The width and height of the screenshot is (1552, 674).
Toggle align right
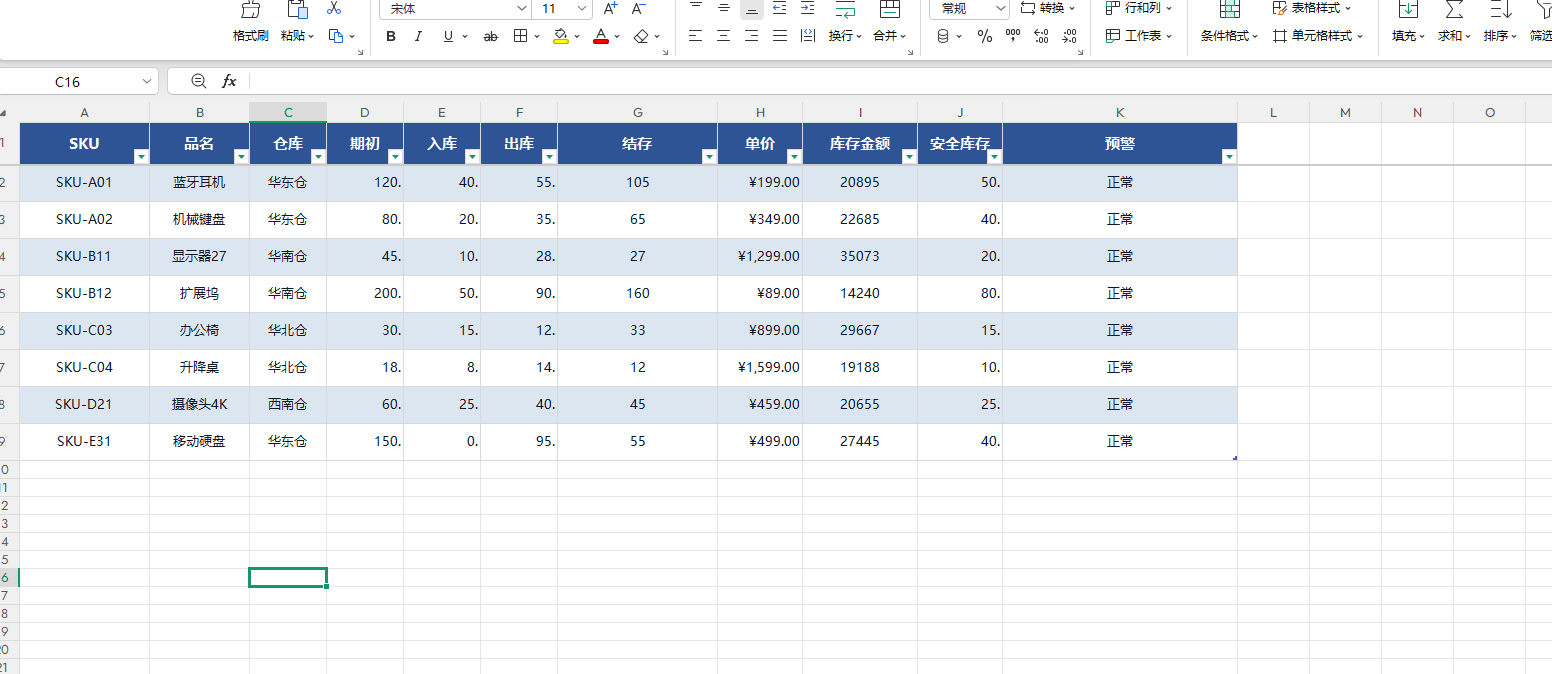751,36
